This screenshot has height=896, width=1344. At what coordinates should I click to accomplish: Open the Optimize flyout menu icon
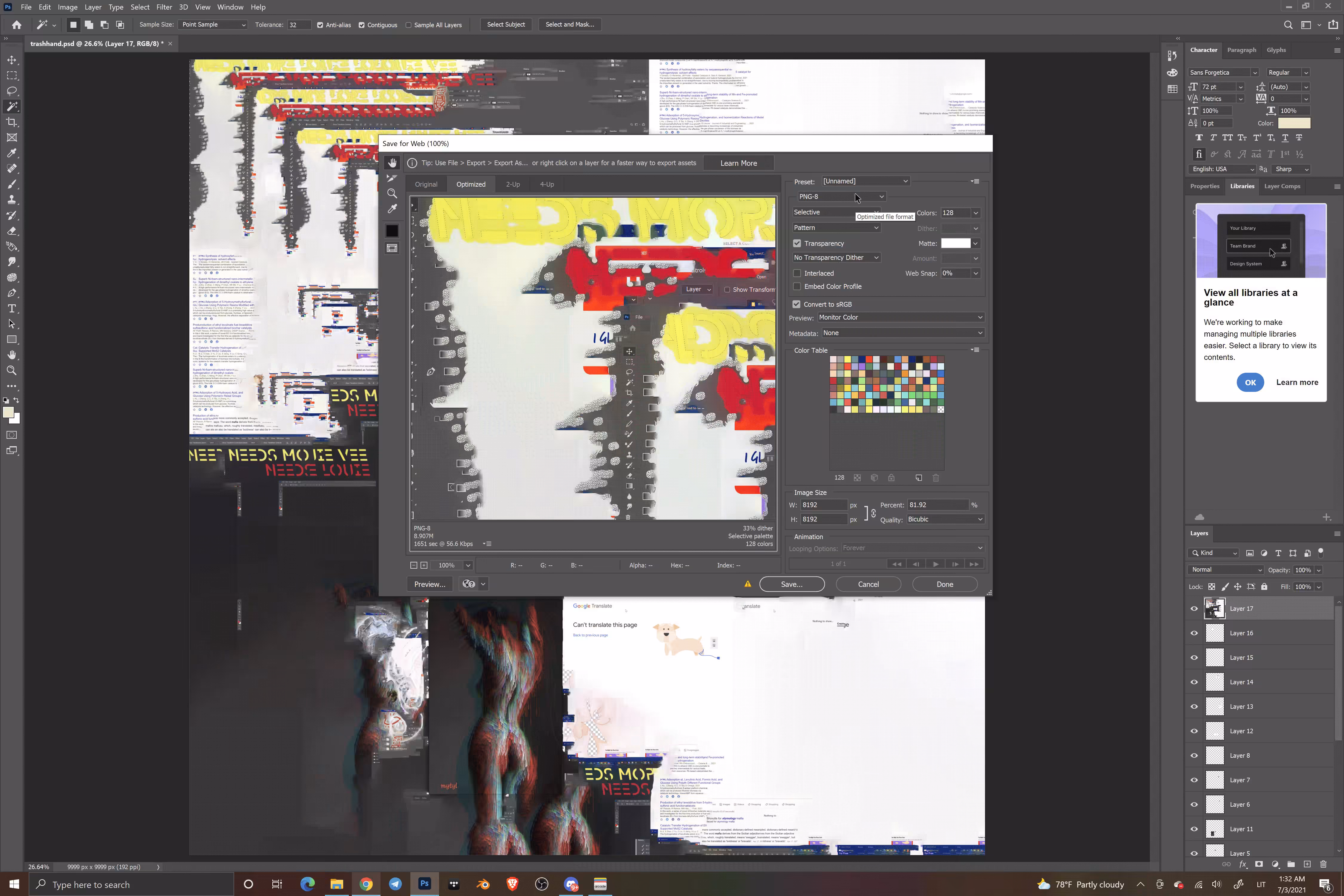click(975, 181)
